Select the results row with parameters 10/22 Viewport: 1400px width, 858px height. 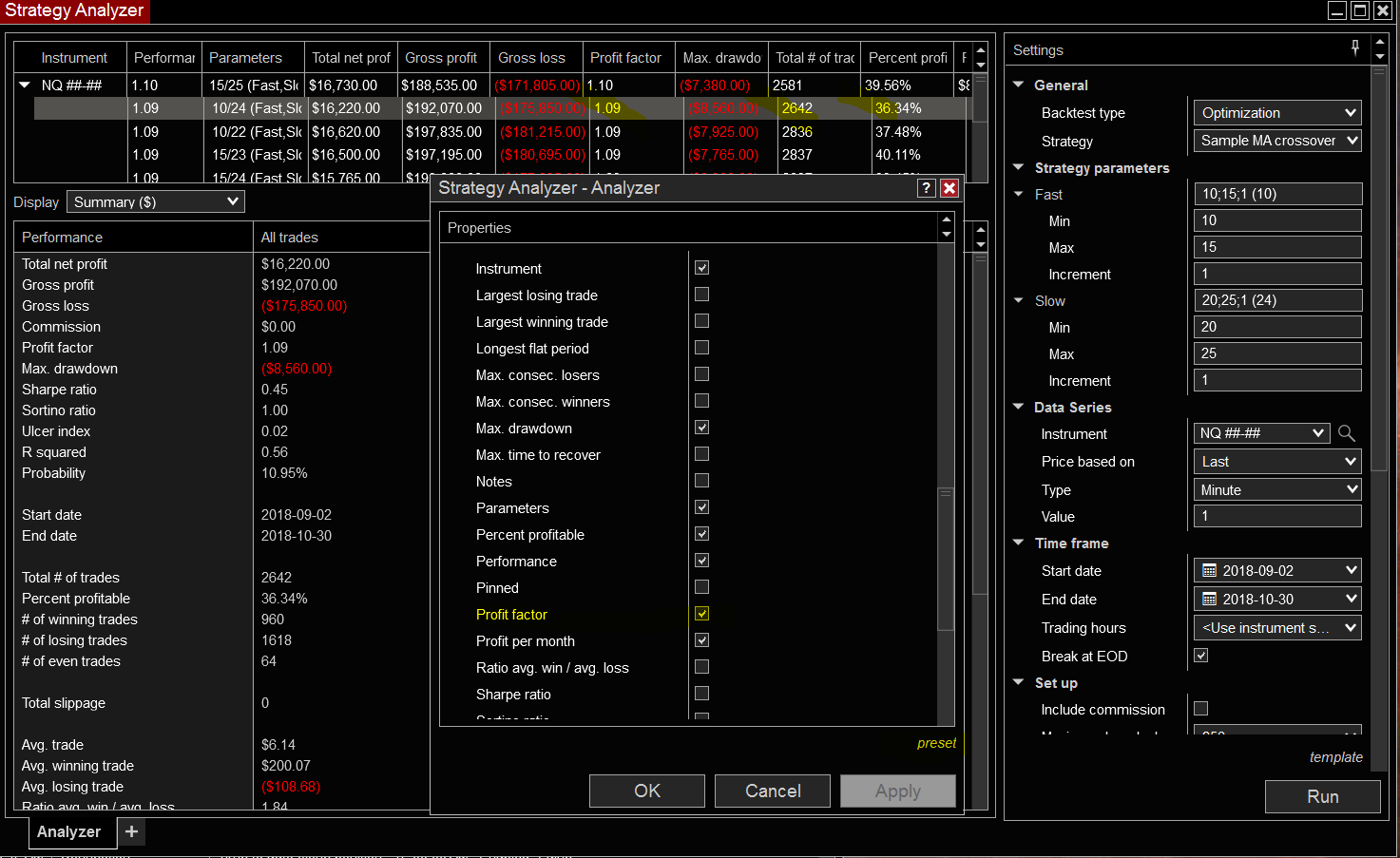[x=500, y=132]
